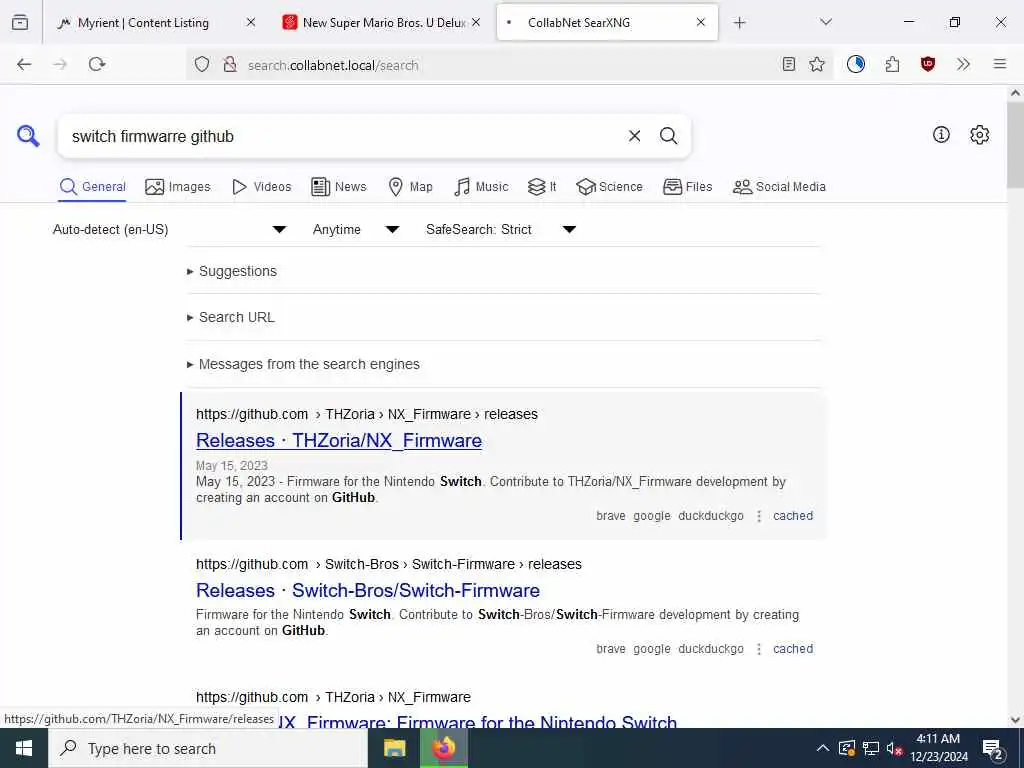Select the Images search category
The width and height of the screenshot is (1024, 768).
click(x=178, y=187)
